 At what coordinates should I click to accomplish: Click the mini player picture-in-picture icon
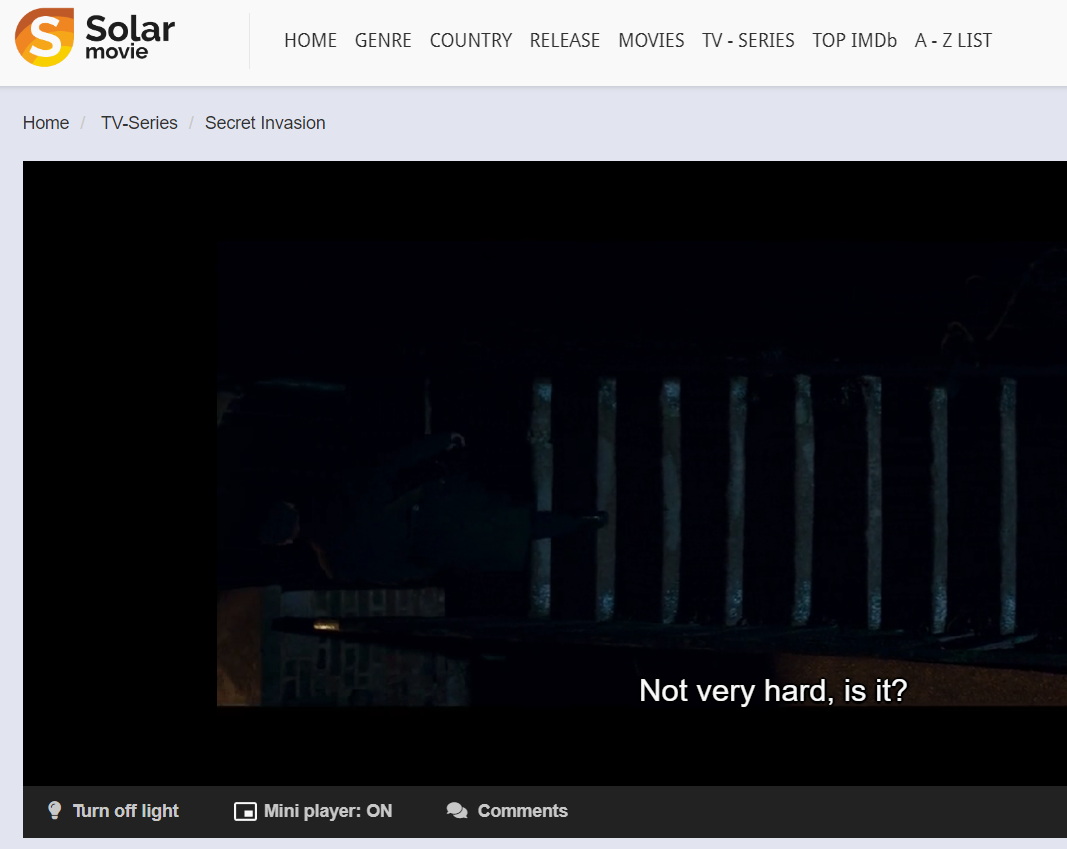(x=245, y=811)
